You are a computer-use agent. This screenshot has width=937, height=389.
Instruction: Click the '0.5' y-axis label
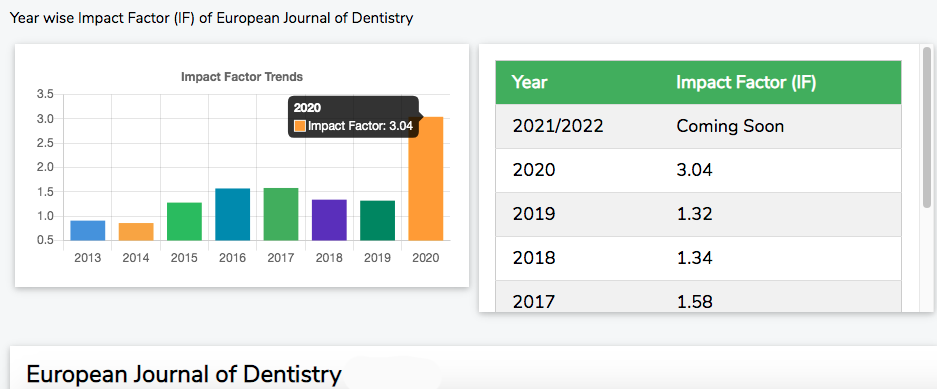pos(45,240)
